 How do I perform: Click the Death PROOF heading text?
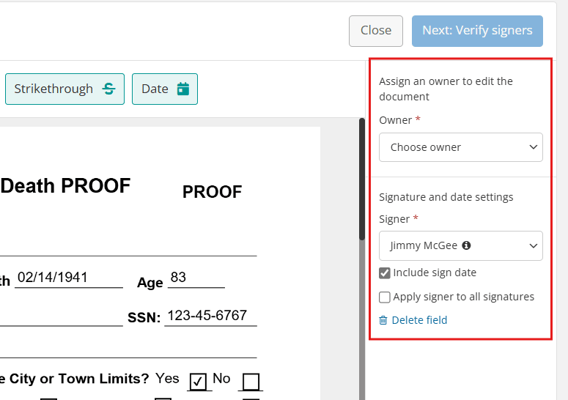coord(66,186)
